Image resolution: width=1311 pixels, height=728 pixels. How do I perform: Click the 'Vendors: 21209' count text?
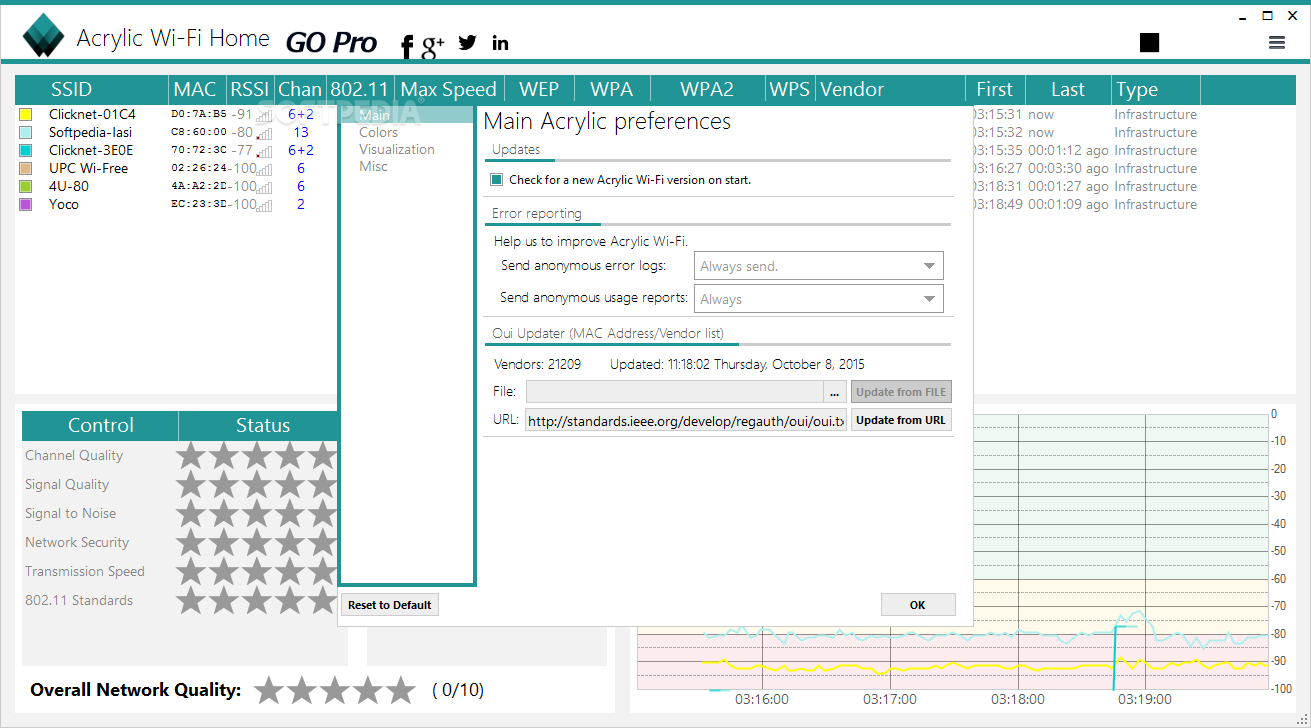(537, 365)
